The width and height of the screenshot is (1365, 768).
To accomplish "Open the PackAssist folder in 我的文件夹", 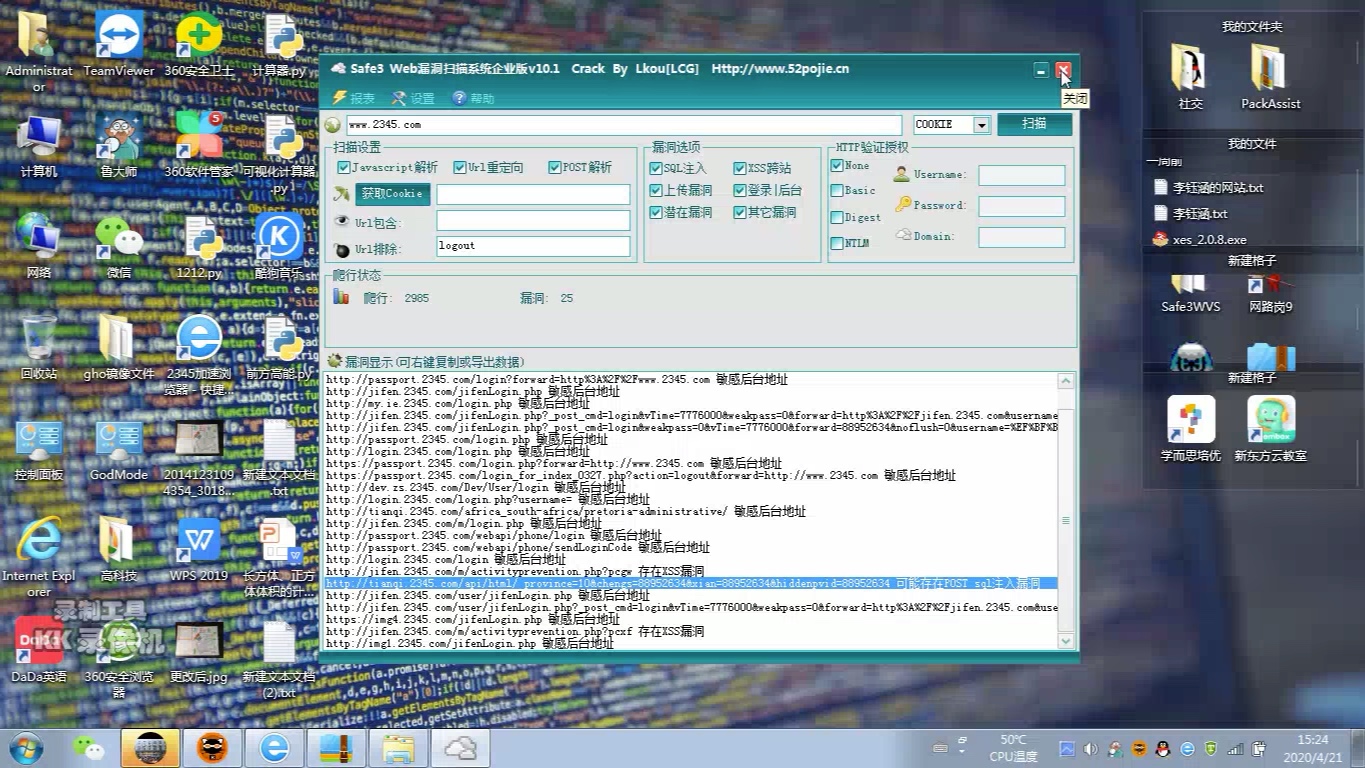I will 1270,76.
